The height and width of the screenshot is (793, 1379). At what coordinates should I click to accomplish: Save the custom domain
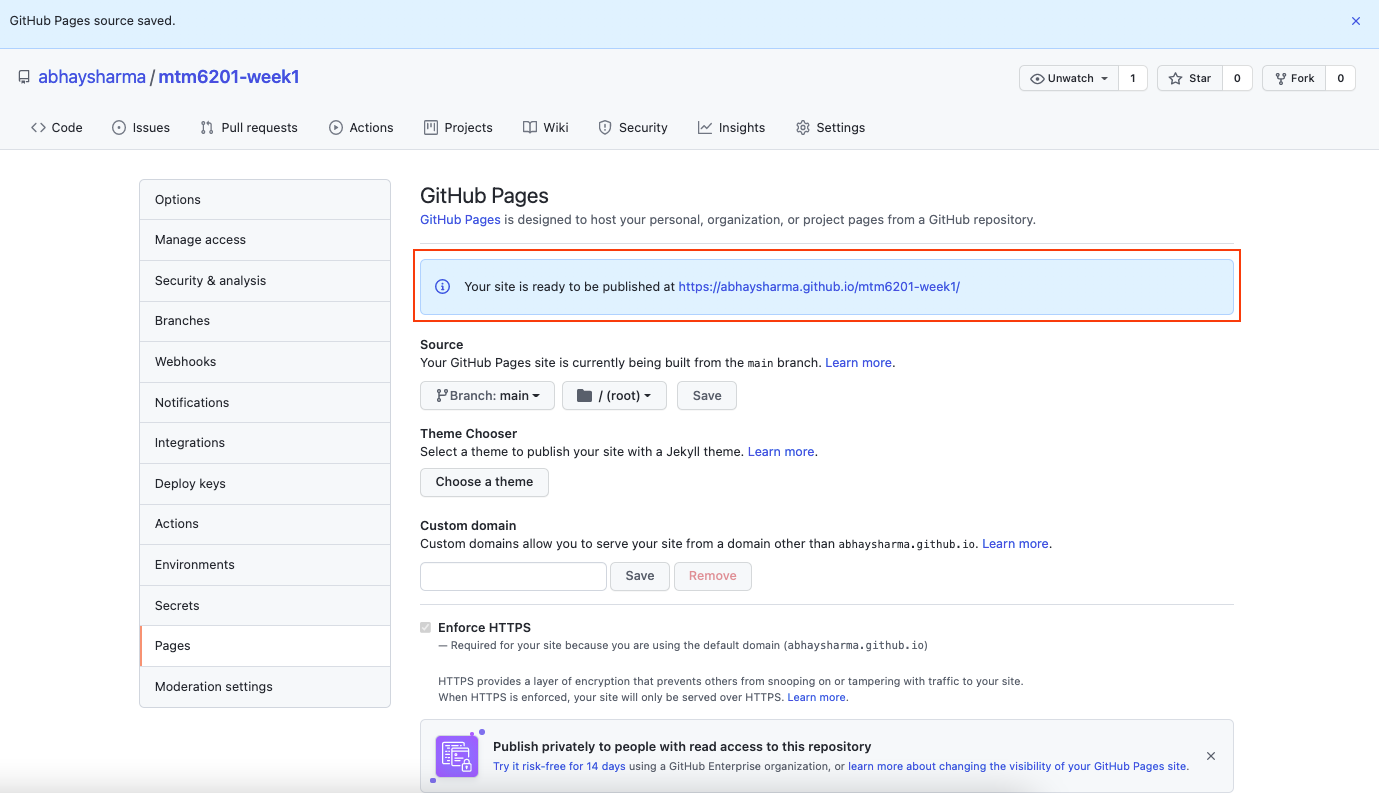tap(640, 576)
